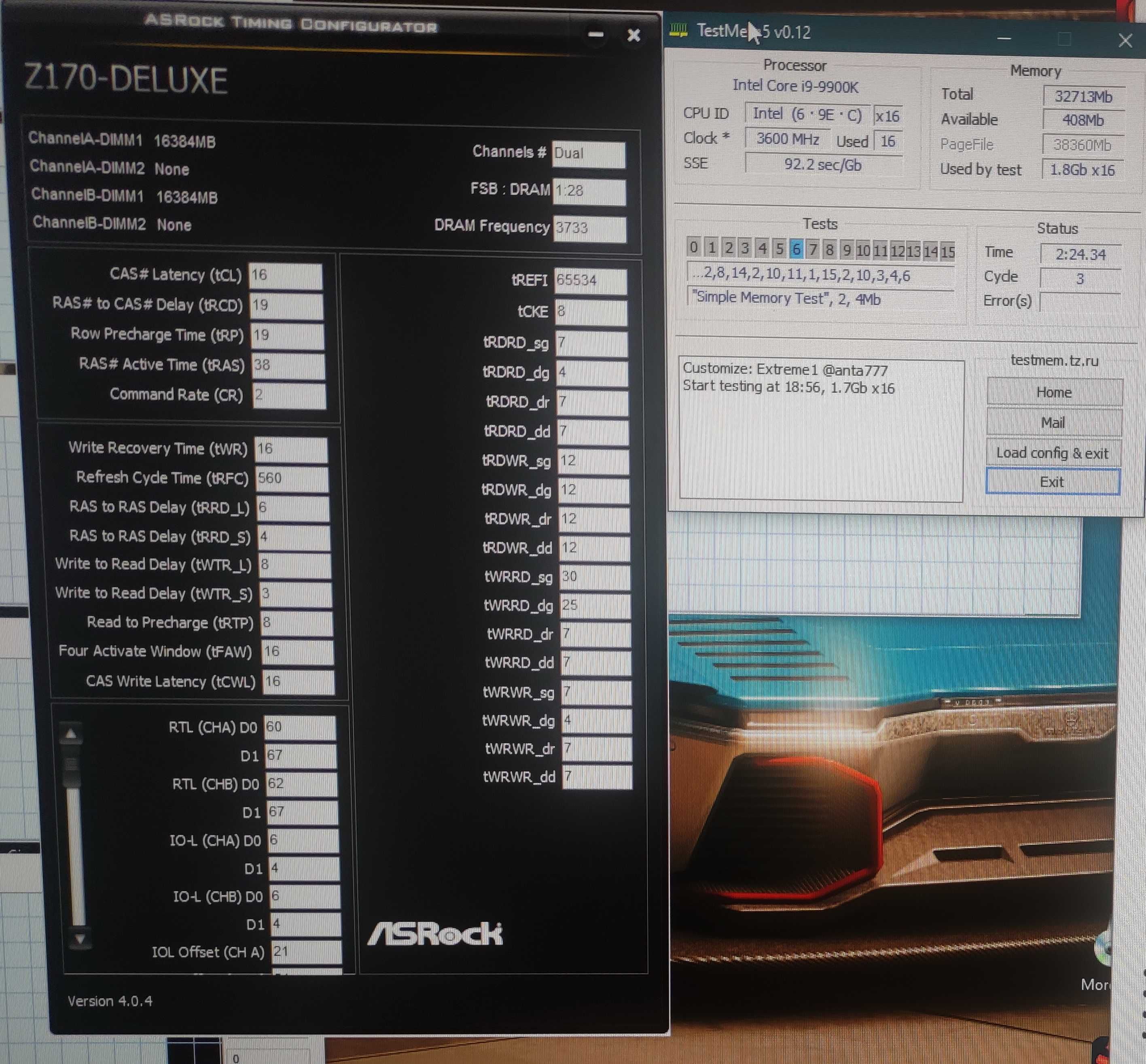Viewport: 1146px width, 1064px height.
Task: Click the Row Precharge Time (tRP) field
Action: 288,336
